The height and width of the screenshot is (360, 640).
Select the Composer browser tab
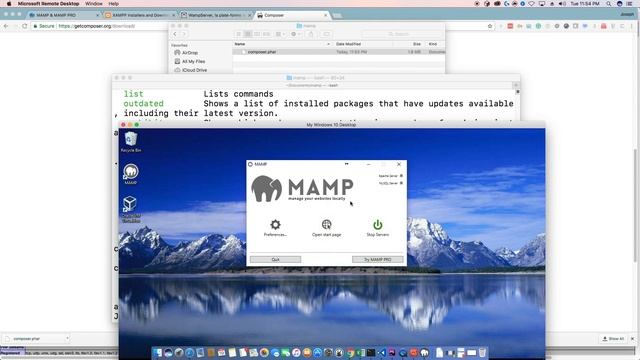click(x=291, y=15)
